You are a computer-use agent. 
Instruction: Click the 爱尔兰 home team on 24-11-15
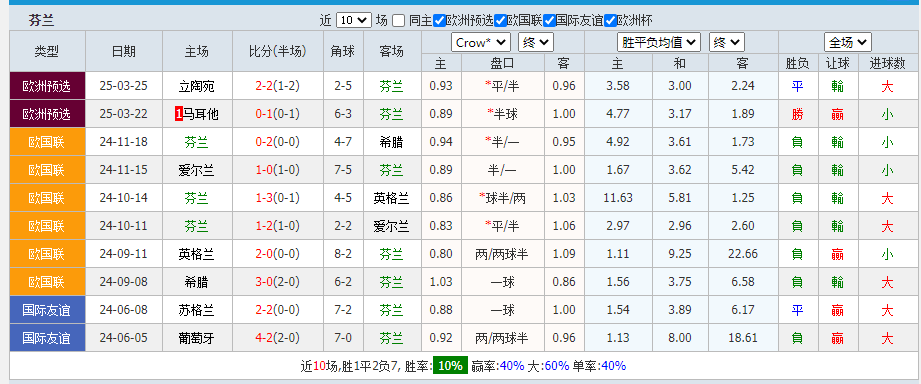[x=197, y=170]
